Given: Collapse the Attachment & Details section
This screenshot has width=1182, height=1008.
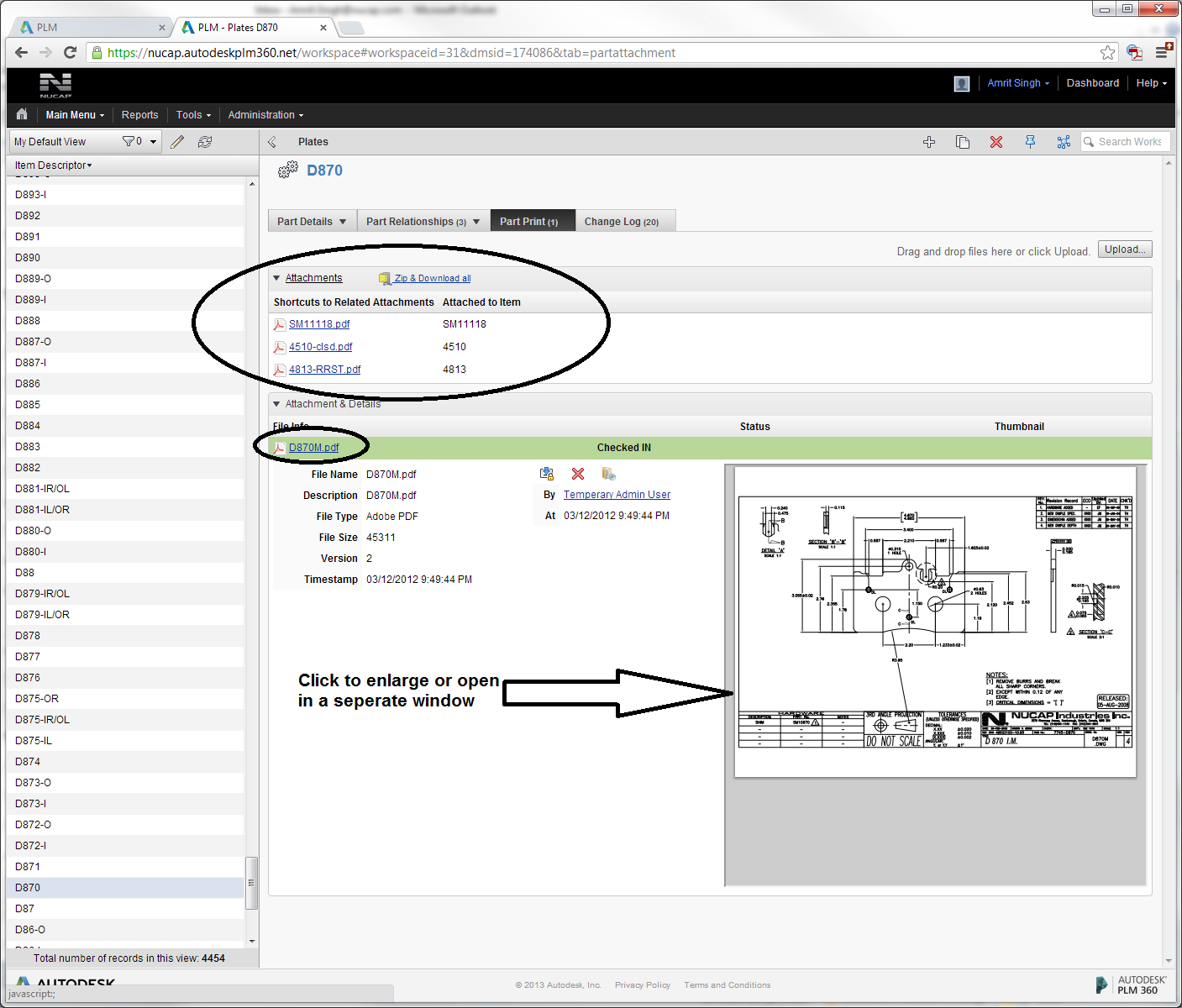Looking at the screenshot, I should [276, 404].
